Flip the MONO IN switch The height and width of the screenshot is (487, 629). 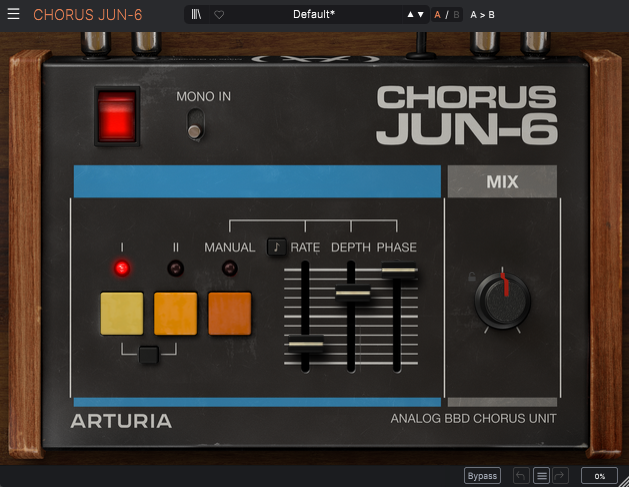click(x=195, y=124)
